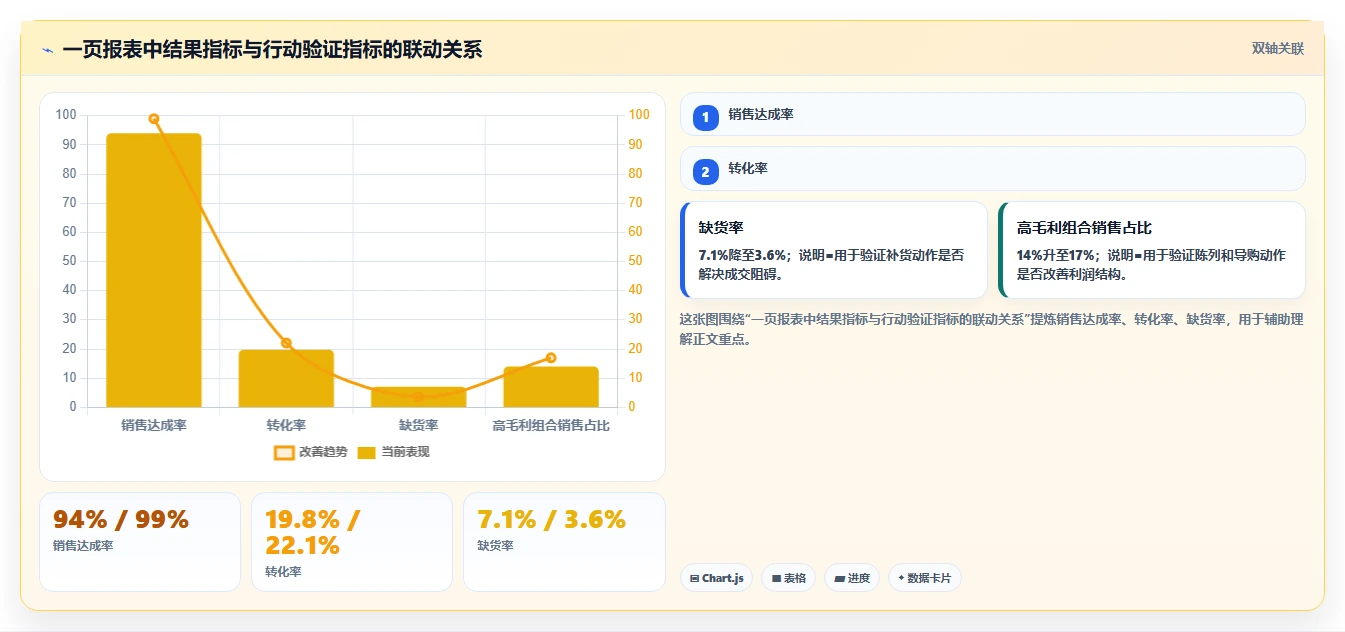Click the 缺货率 bar in chart
Screen dimensions: 1345x632
pyautogui.click(x=418, y=397)
